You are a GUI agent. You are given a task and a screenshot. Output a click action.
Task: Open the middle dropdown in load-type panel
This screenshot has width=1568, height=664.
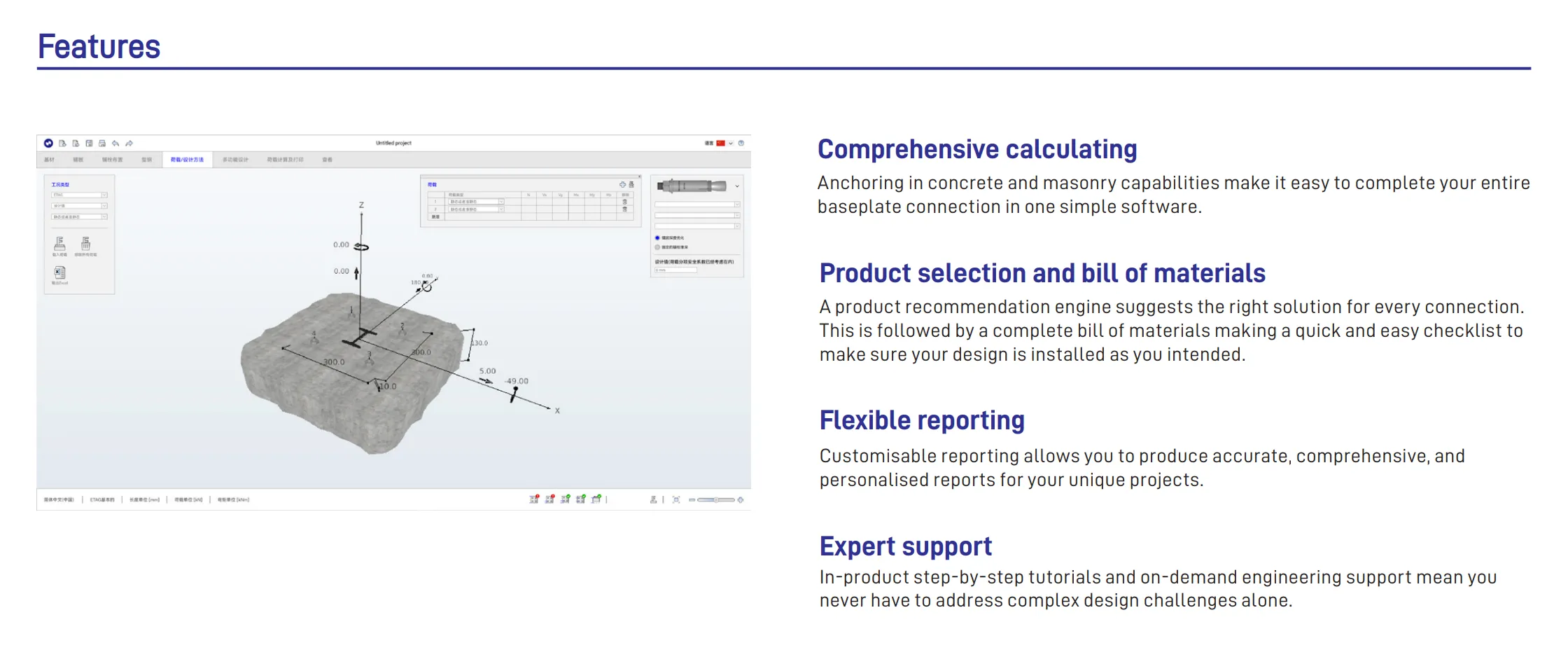tap(79, 206)
